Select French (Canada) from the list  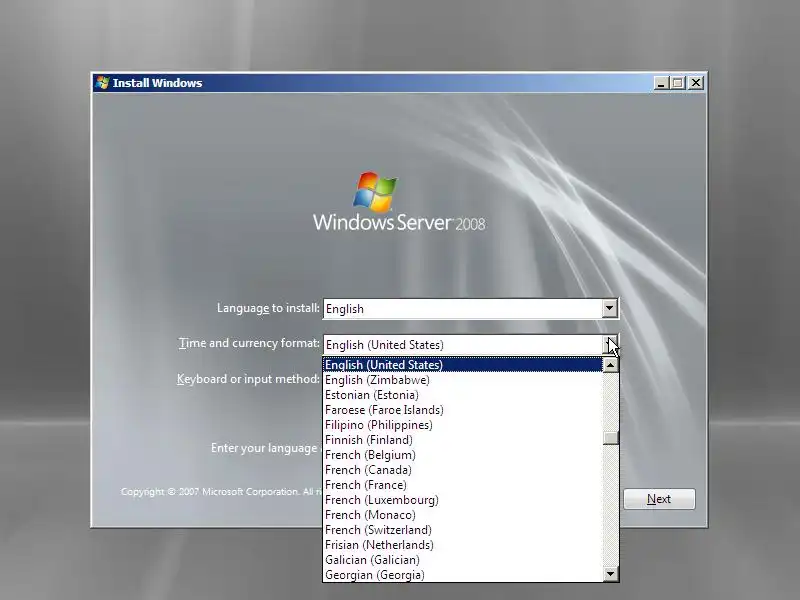(x=463, y=470)
